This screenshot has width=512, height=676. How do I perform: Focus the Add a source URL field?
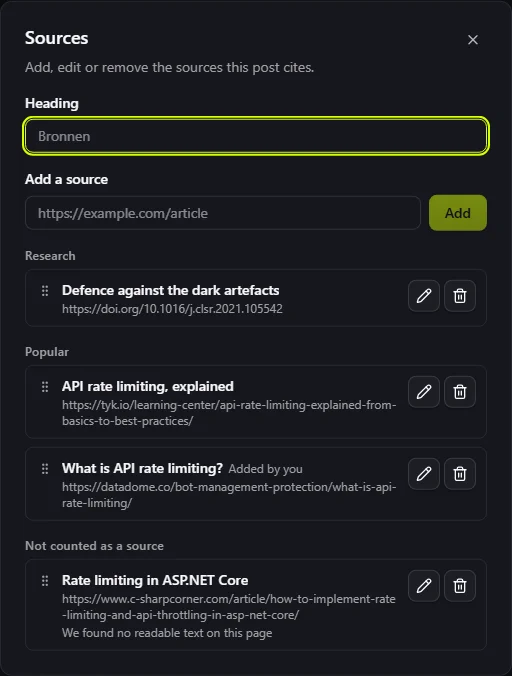[223, 213]
